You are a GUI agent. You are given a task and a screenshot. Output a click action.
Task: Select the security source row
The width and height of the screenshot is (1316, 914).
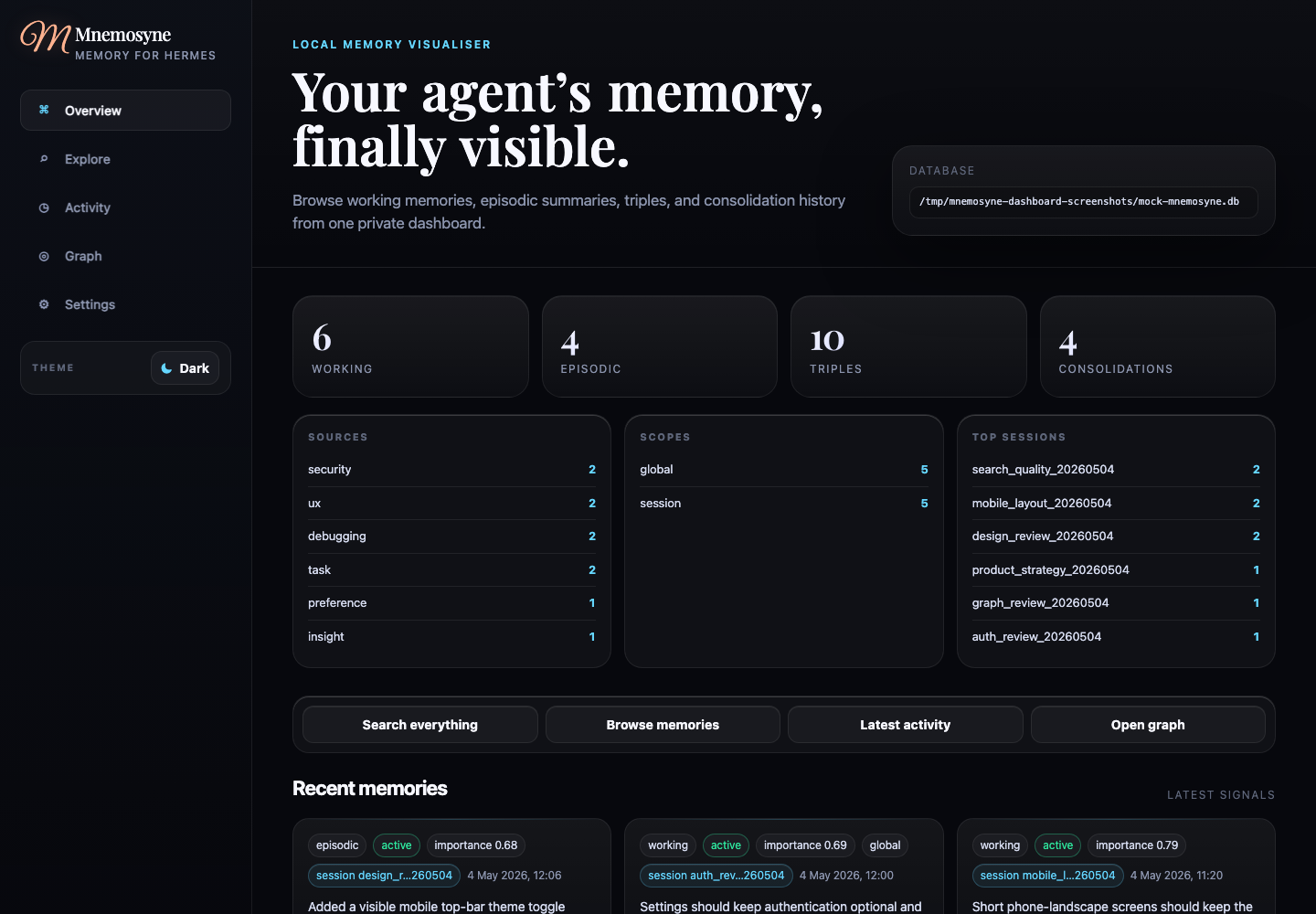coord(451,470)
